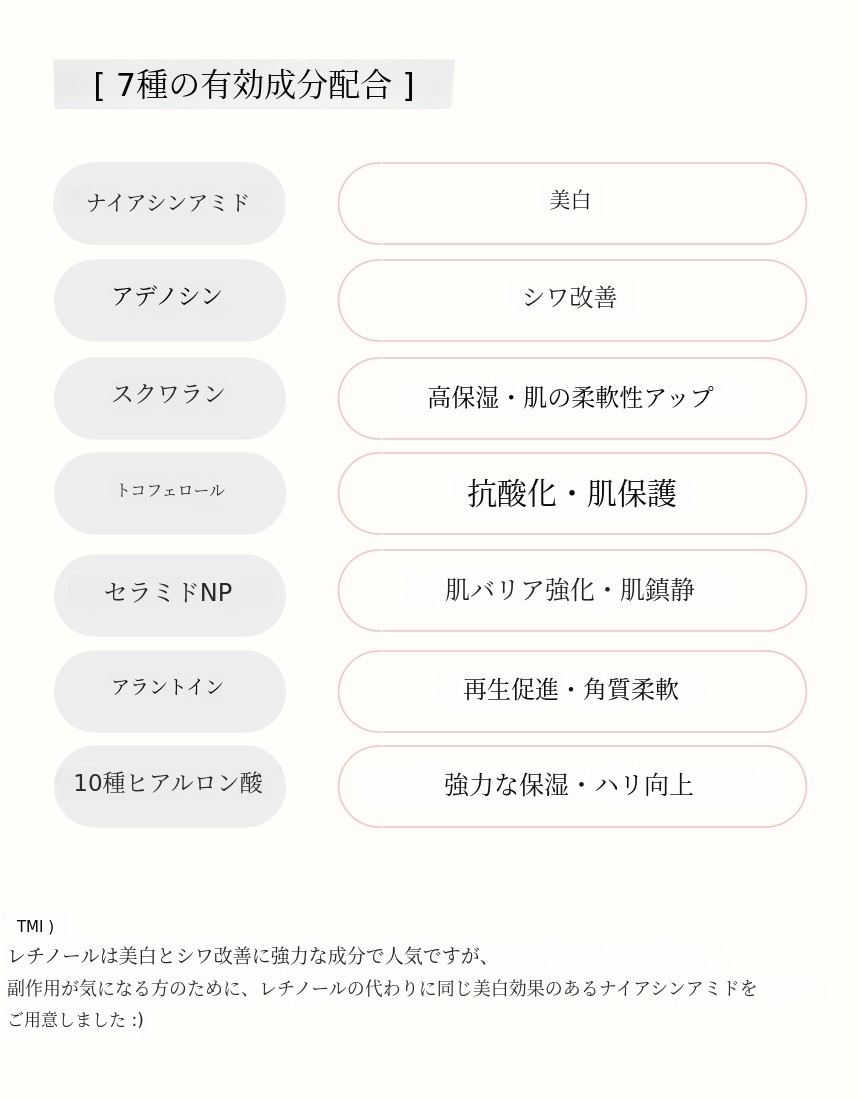
Task: Select the トコフェロール ingredient pill
Action: tap(169, 492)
